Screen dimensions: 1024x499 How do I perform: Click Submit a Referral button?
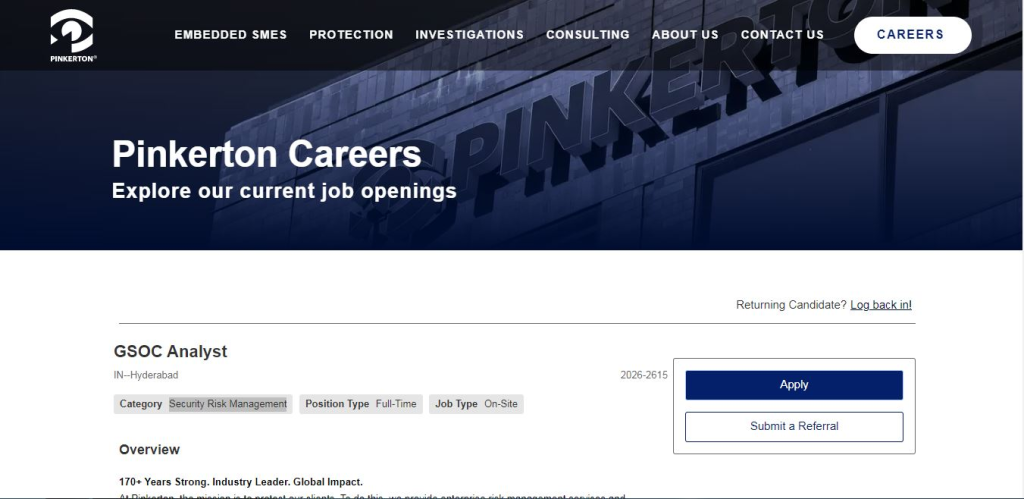click(x=794, y=427)
